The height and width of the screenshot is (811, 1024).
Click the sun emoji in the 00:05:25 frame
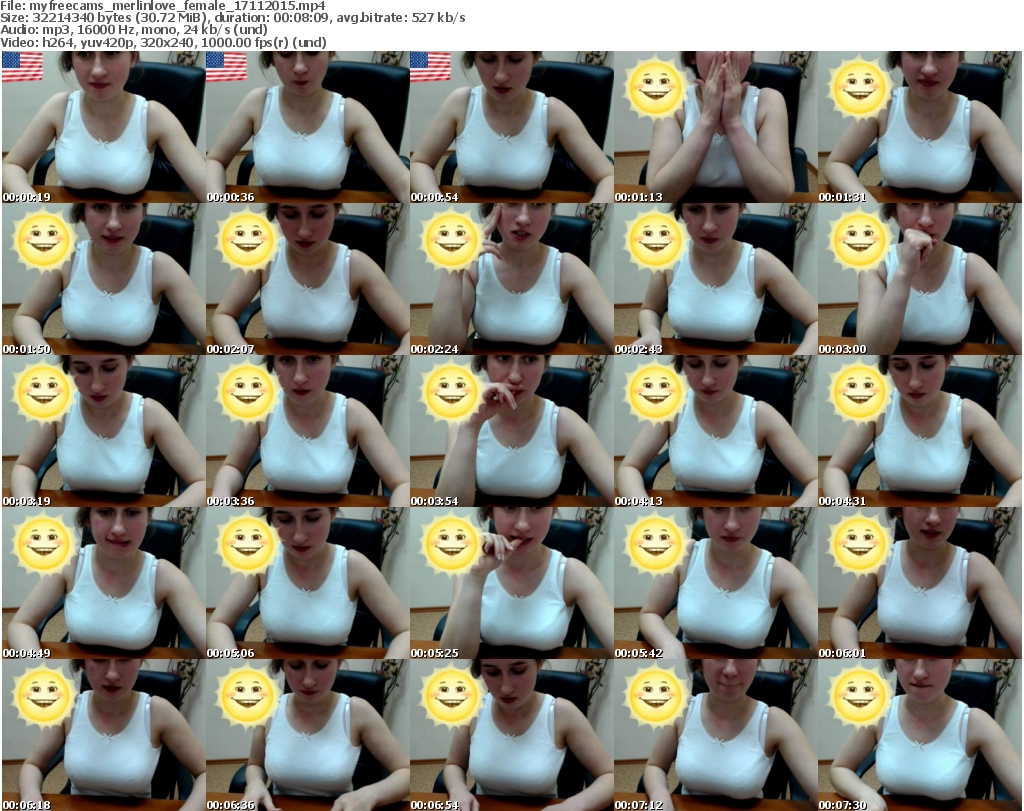[x=451, y=545]
